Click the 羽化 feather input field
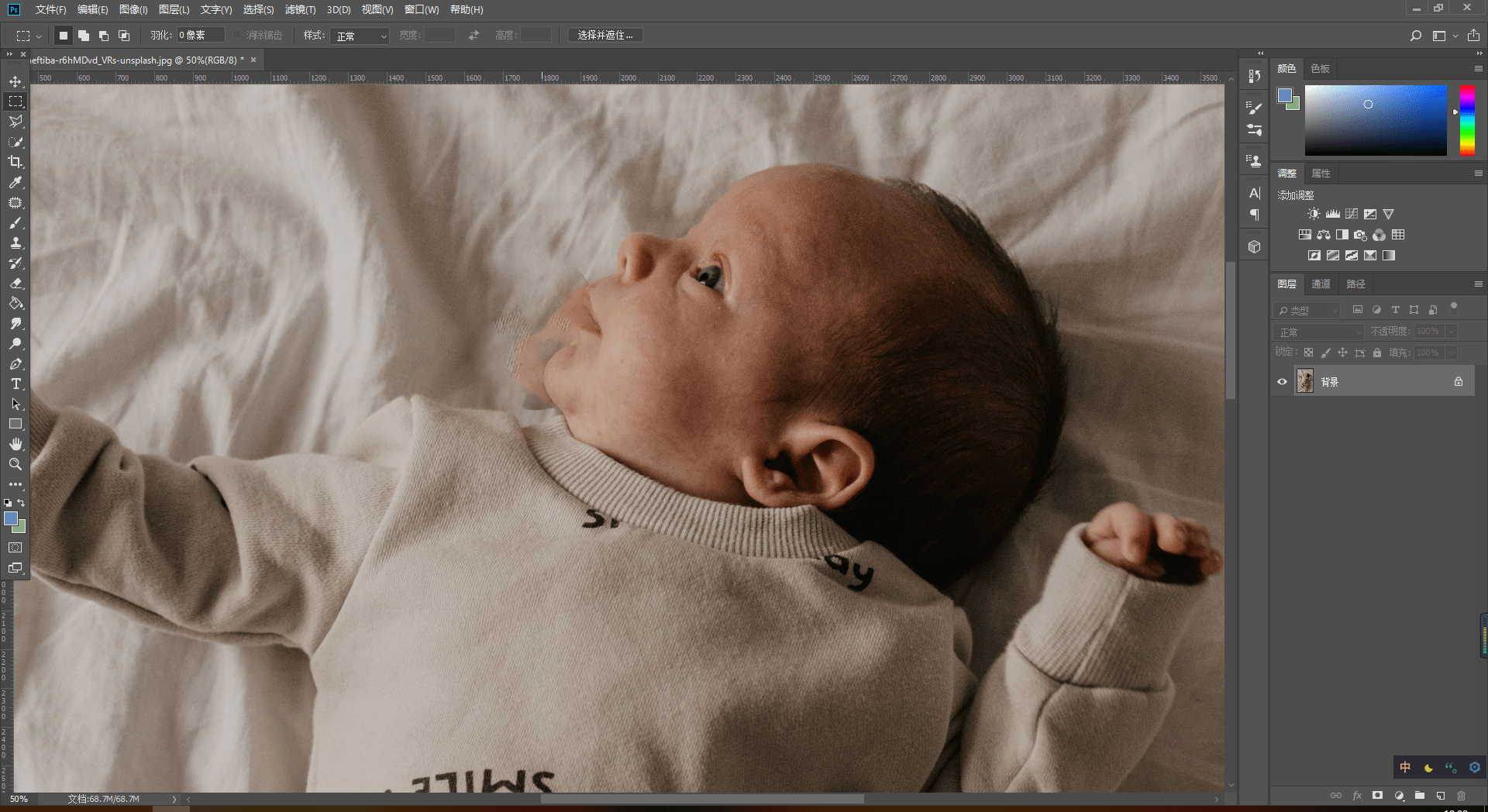Screen dimensions: 1488x812 (200, 36)
